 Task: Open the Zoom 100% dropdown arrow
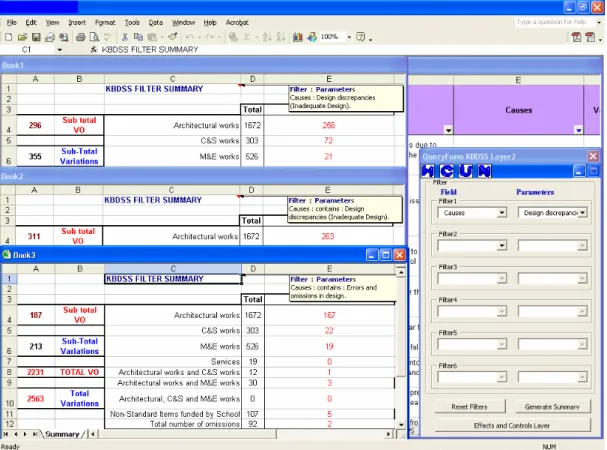(x=349, y=37)
